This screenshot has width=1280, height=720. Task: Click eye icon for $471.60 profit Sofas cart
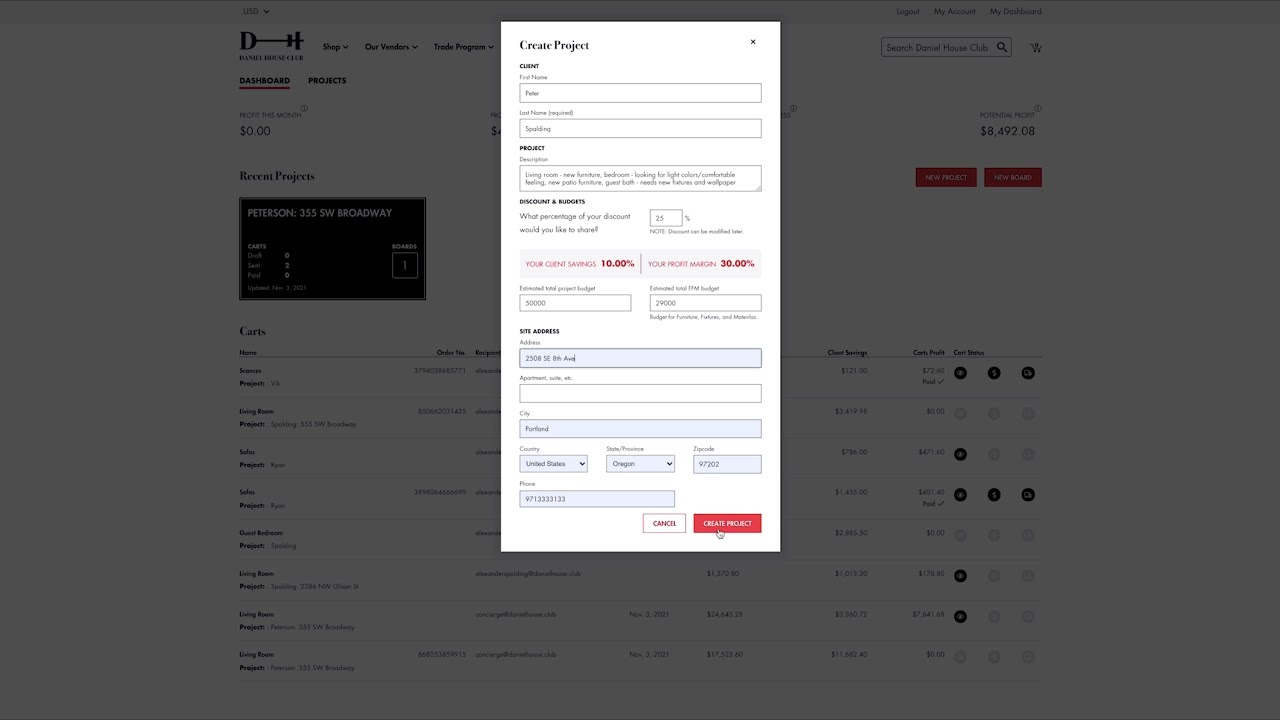[x=960, y=454]
